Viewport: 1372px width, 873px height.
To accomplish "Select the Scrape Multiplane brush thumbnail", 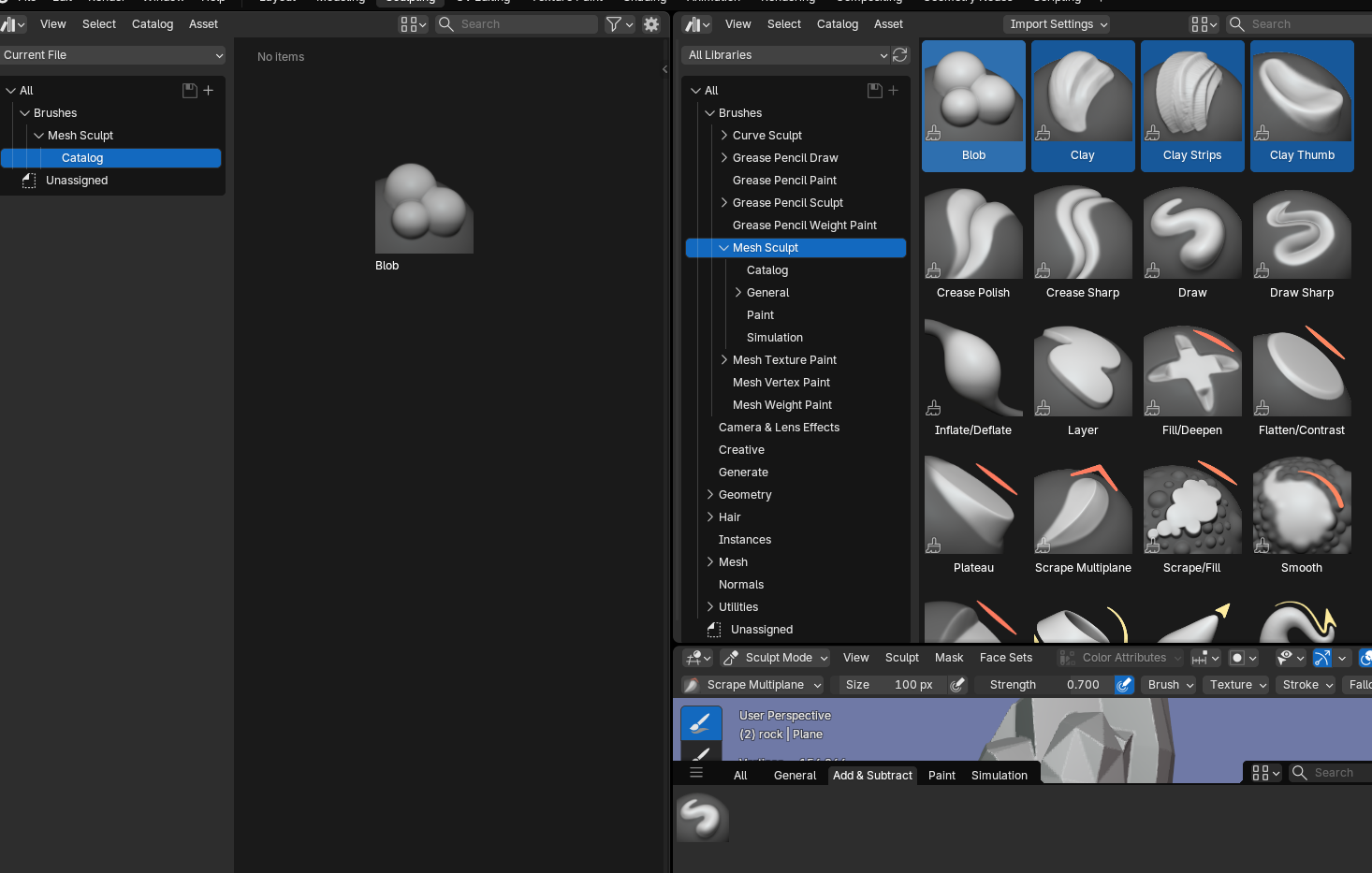I will tap(1083, 518).
